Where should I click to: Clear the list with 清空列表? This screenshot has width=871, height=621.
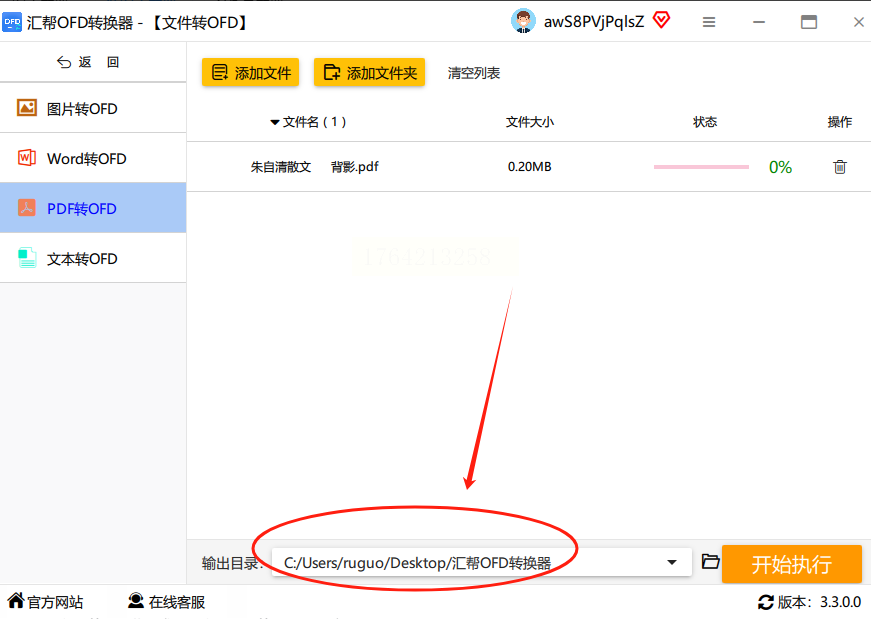coord(474,73)
